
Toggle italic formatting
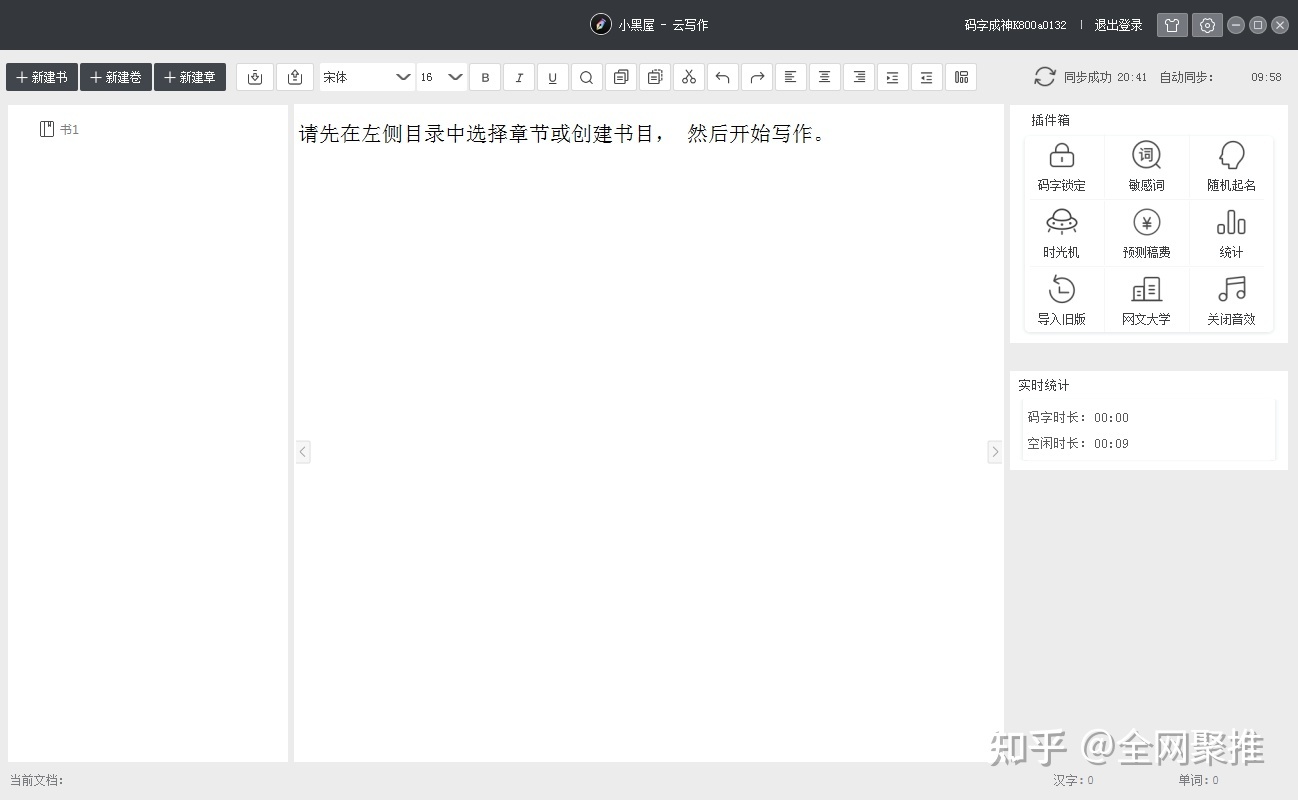coord(519,77)
